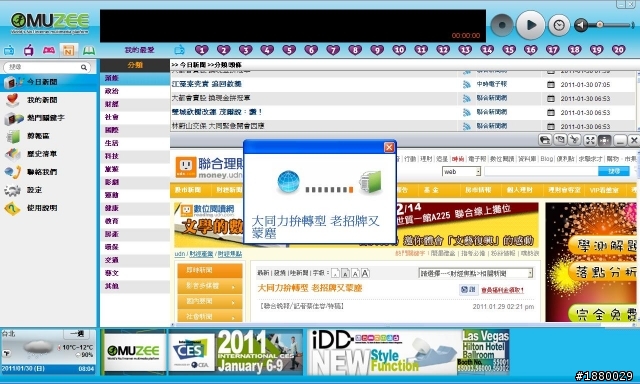This screenshot has height=384, width=640.
Task: Click the blue 搜尋 search button on webpage
Action: pos(613,171)
